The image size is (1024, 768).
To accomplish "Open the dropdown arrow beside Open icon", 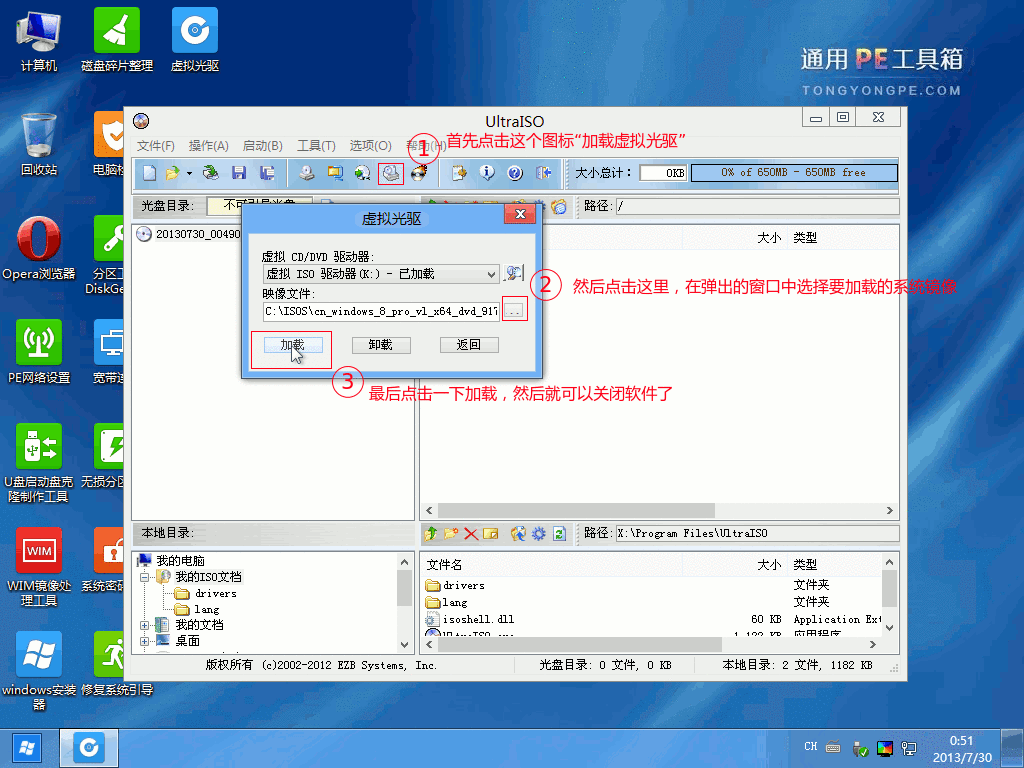I will coord(189,173).
